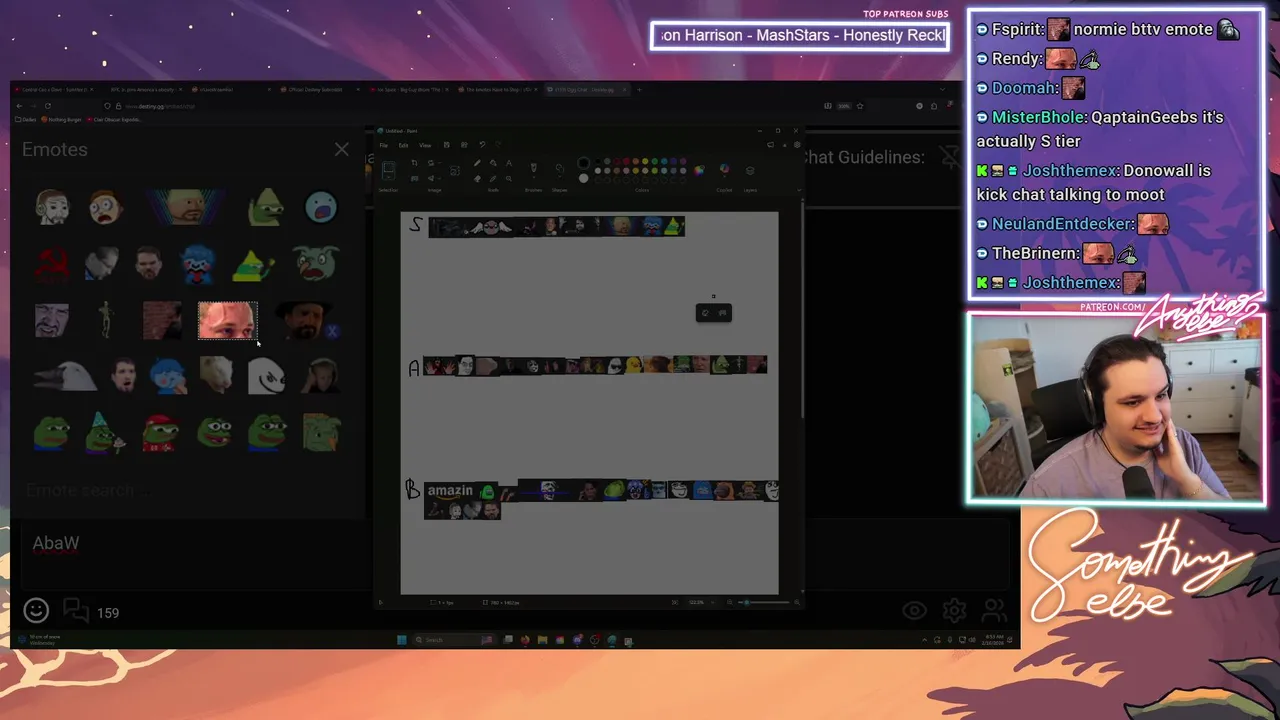This screenshot has width=1280, height=720.
Task: Select the Color 1 black circle
Action: (583, 163)
